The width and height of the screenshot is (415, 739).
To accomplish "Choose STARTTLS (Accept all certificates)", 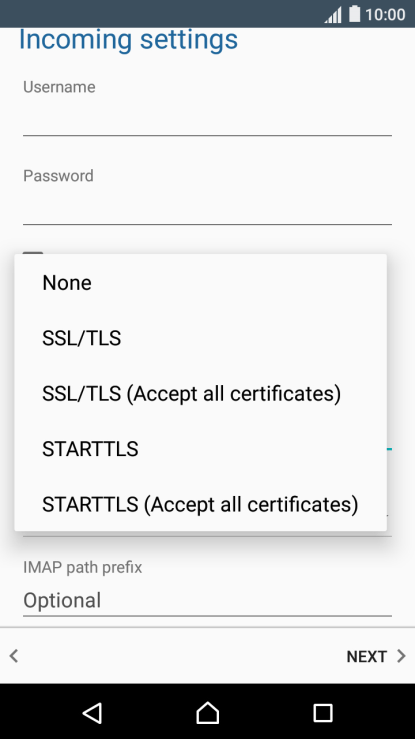I will (x=201, y=504).
